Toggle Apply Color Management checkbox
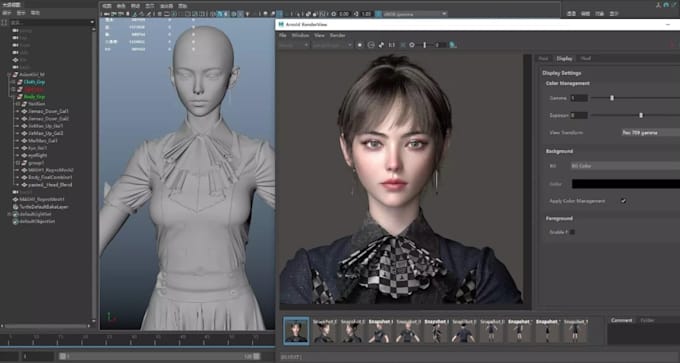The width and height of the screenshot is (680, 363). tap(623, 201)
